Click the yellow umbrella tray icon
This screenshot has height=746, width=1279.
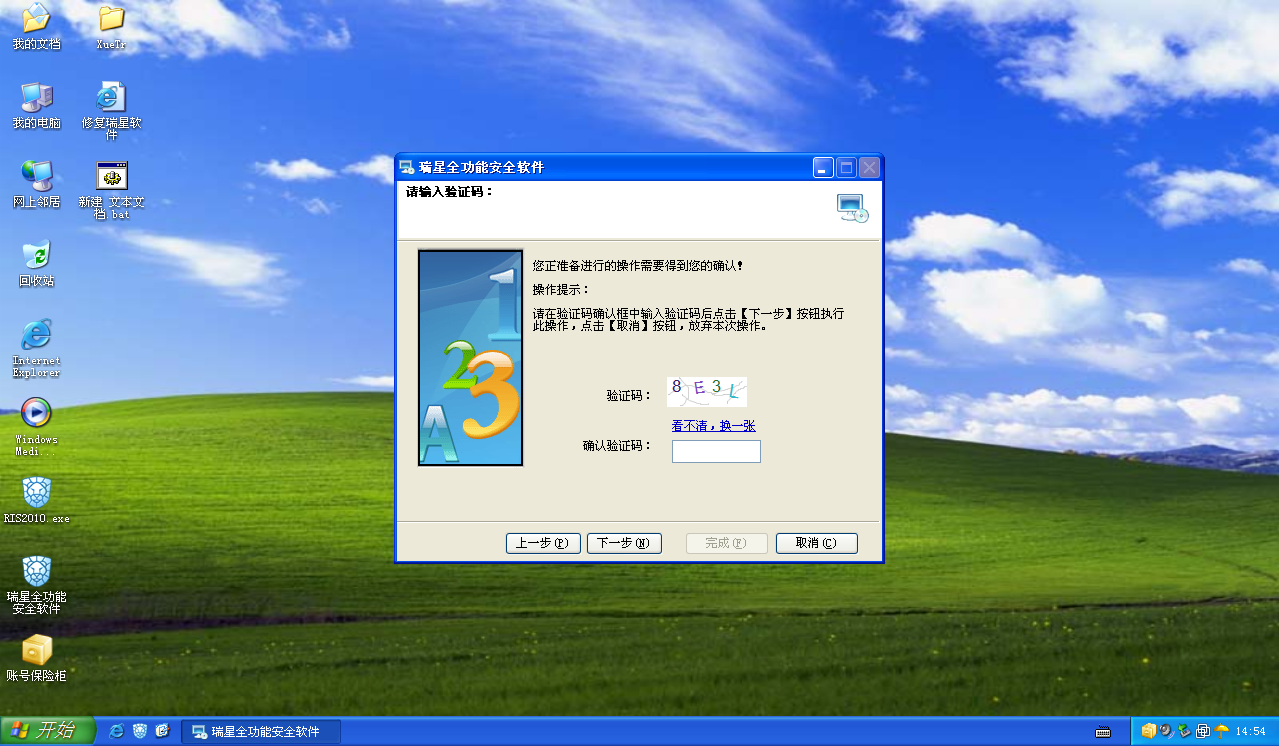[x=1220, y=731]
